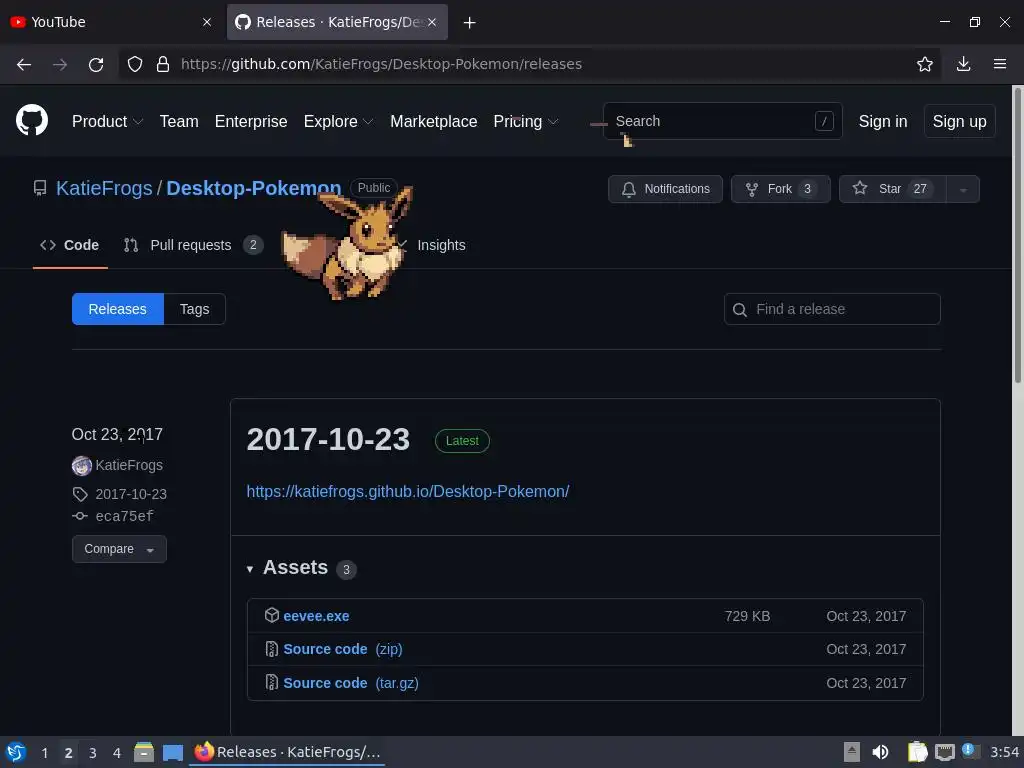Image resolution: width=1024 pixels, height=768 pixels.
Task: Click the Notifications button
Action: coord(665,189)
